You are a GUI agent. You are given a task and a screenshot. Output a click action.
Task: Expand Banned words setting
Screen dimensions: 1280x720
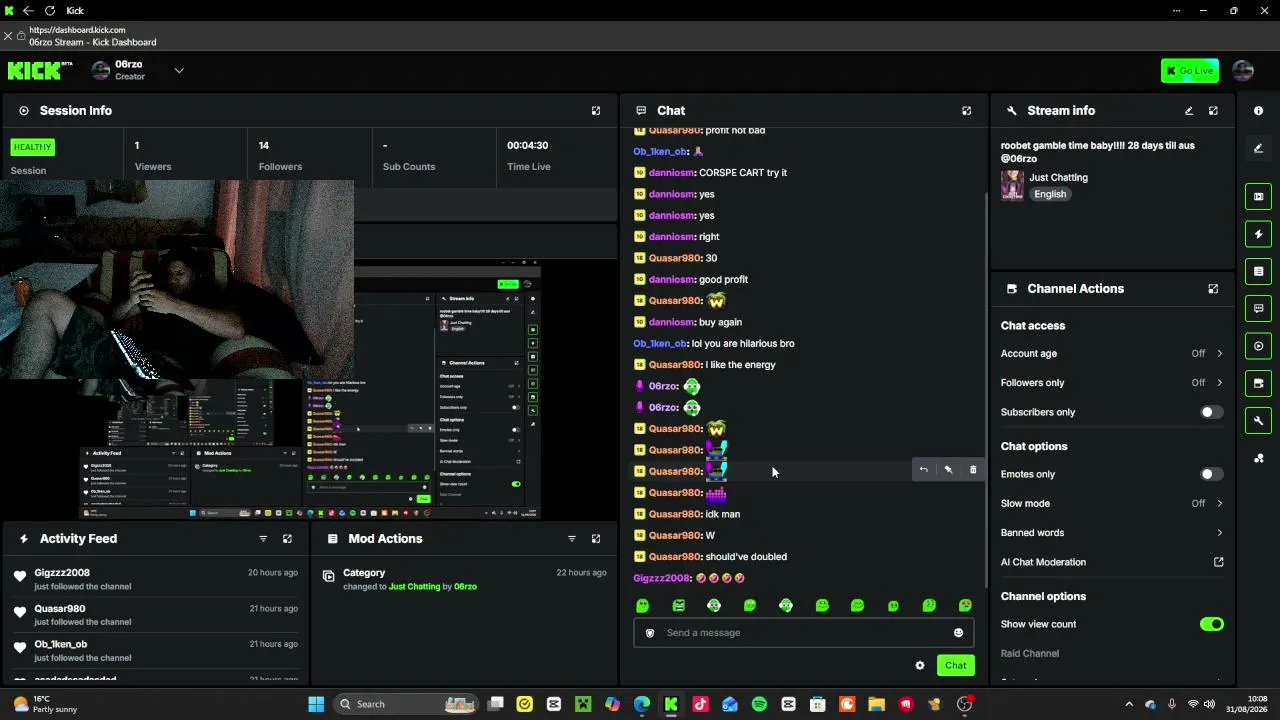click(x=1112, y=533)
